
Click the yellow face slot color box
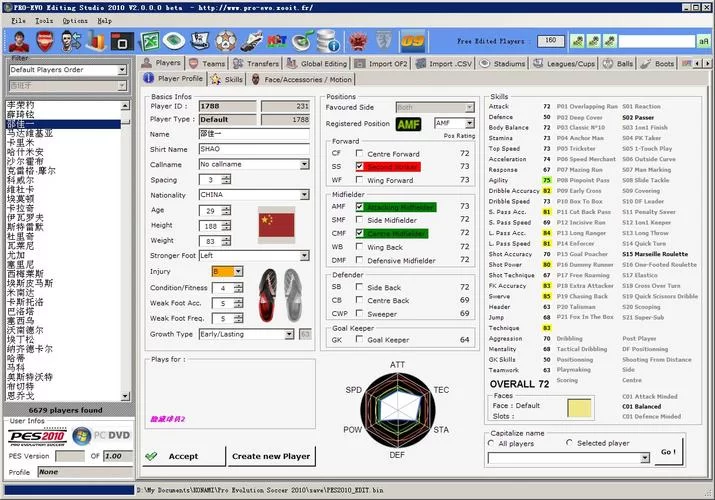[581, 407]
